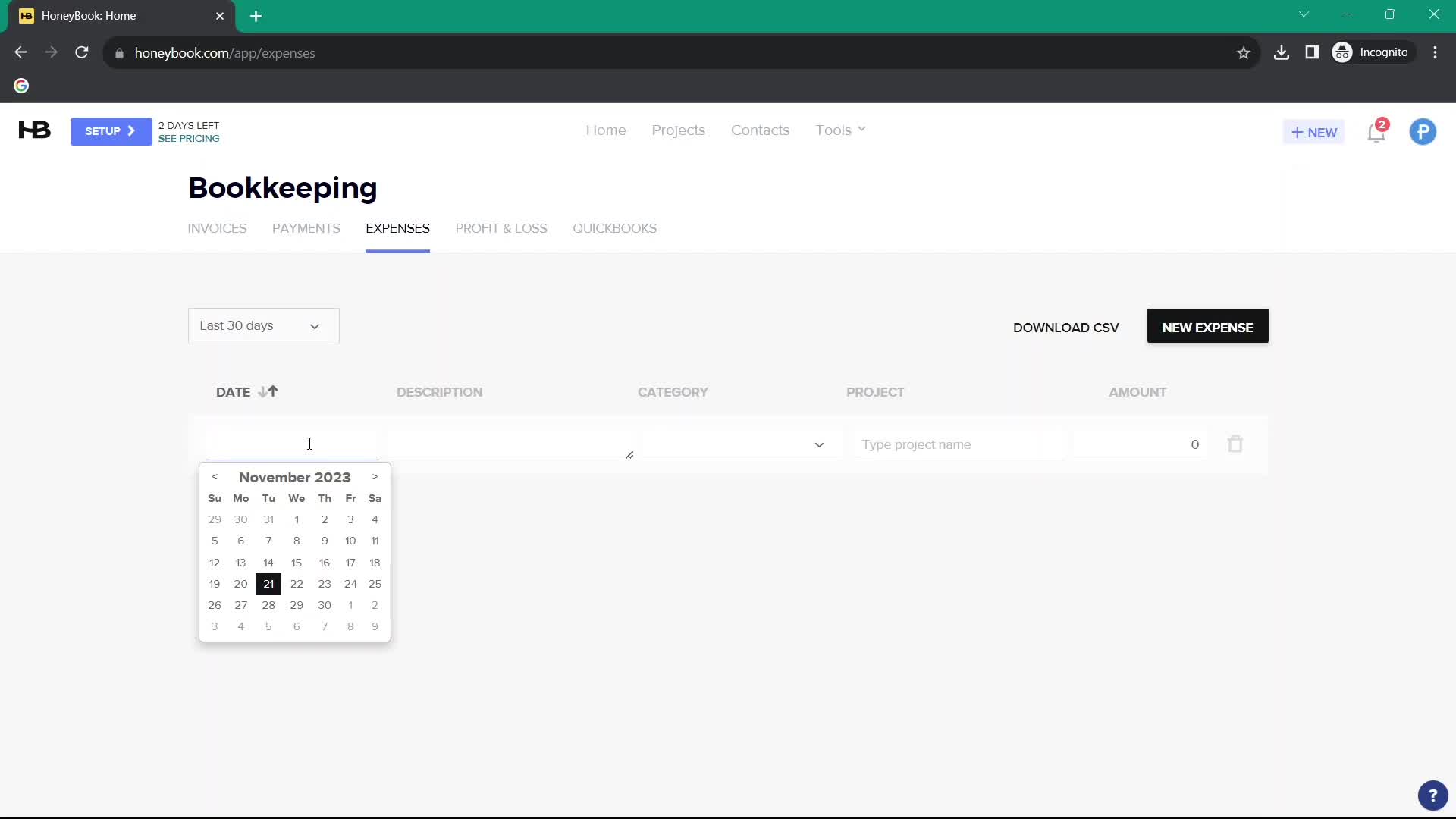This screenshot has height=819, width=1456.
Task: Pick October 31 in the calendar
Action: click(x=268, y=519)
